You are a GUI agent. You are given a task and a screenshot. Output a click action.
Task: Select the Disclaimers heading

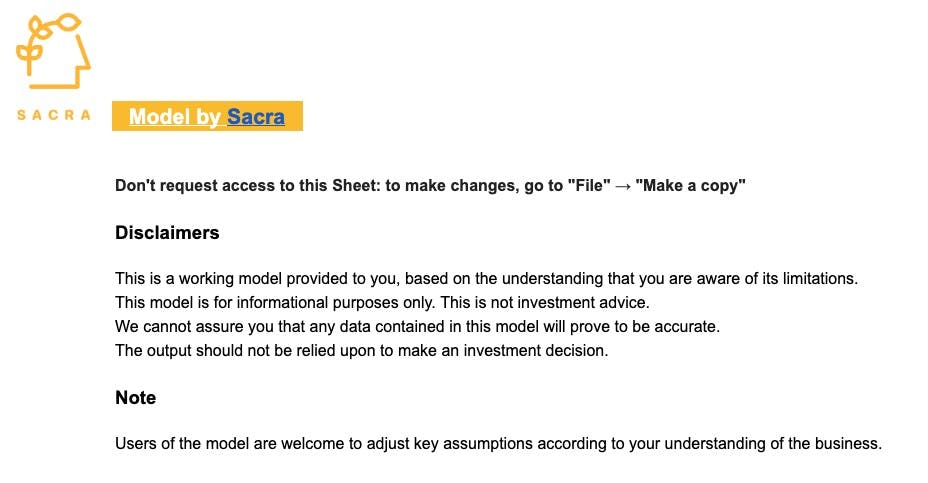(167, 233)
